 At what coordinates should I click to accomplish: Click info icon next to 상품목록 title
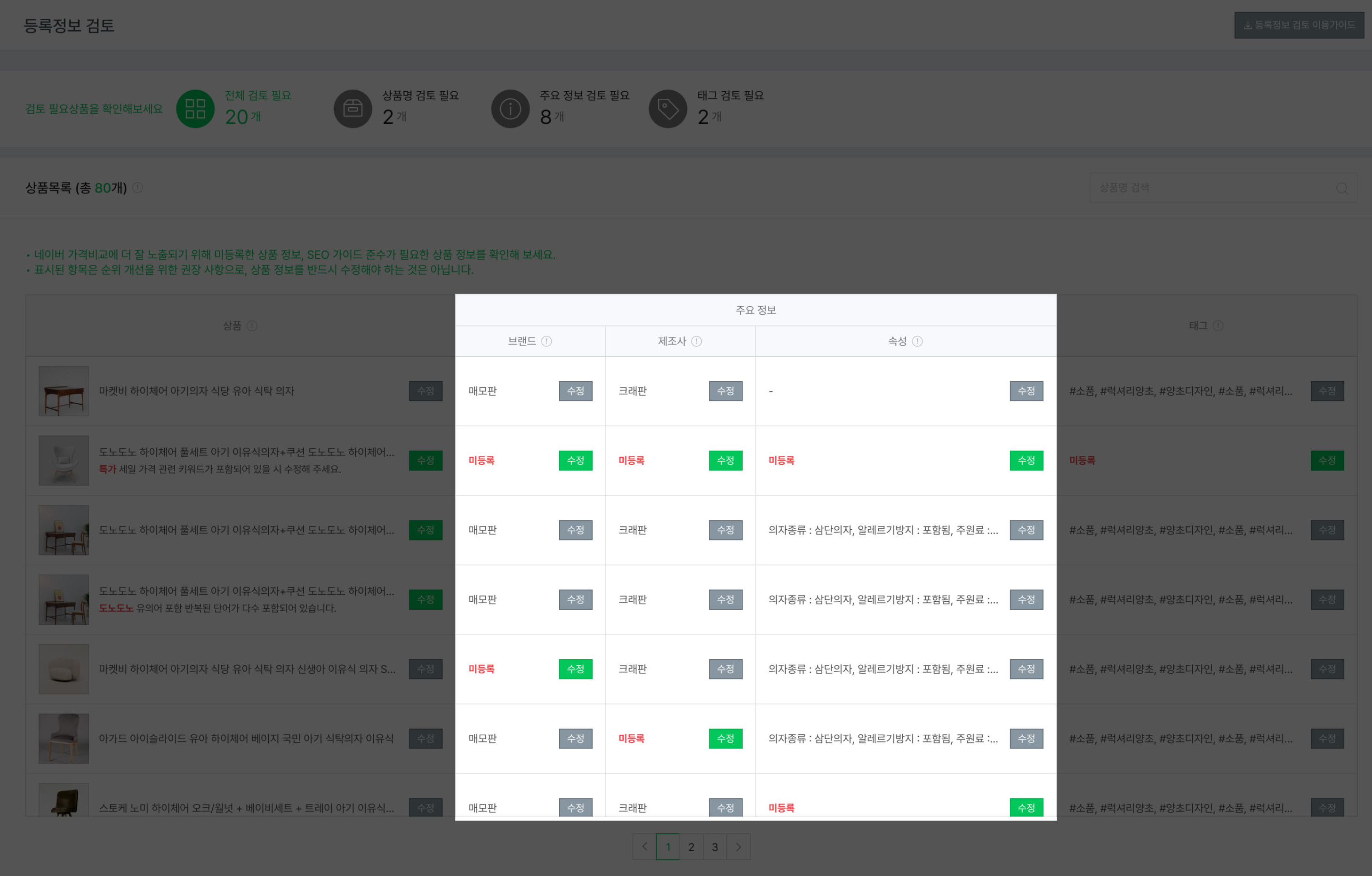(138, 187)
